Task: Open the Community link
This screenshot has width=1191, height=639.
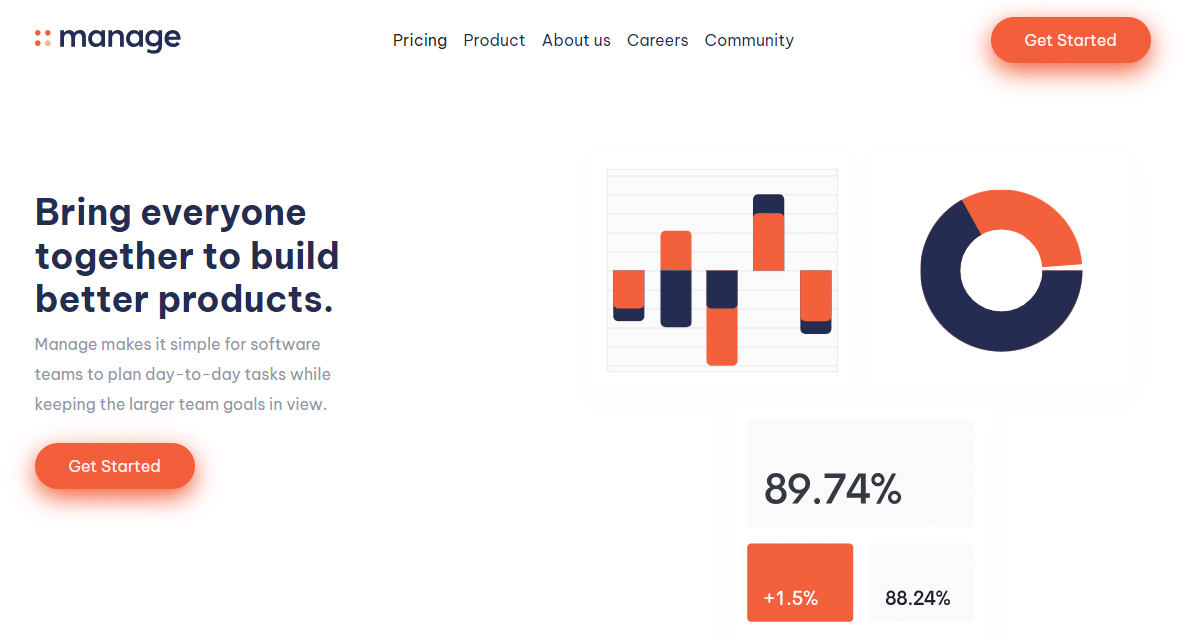Action: point(749,40)
